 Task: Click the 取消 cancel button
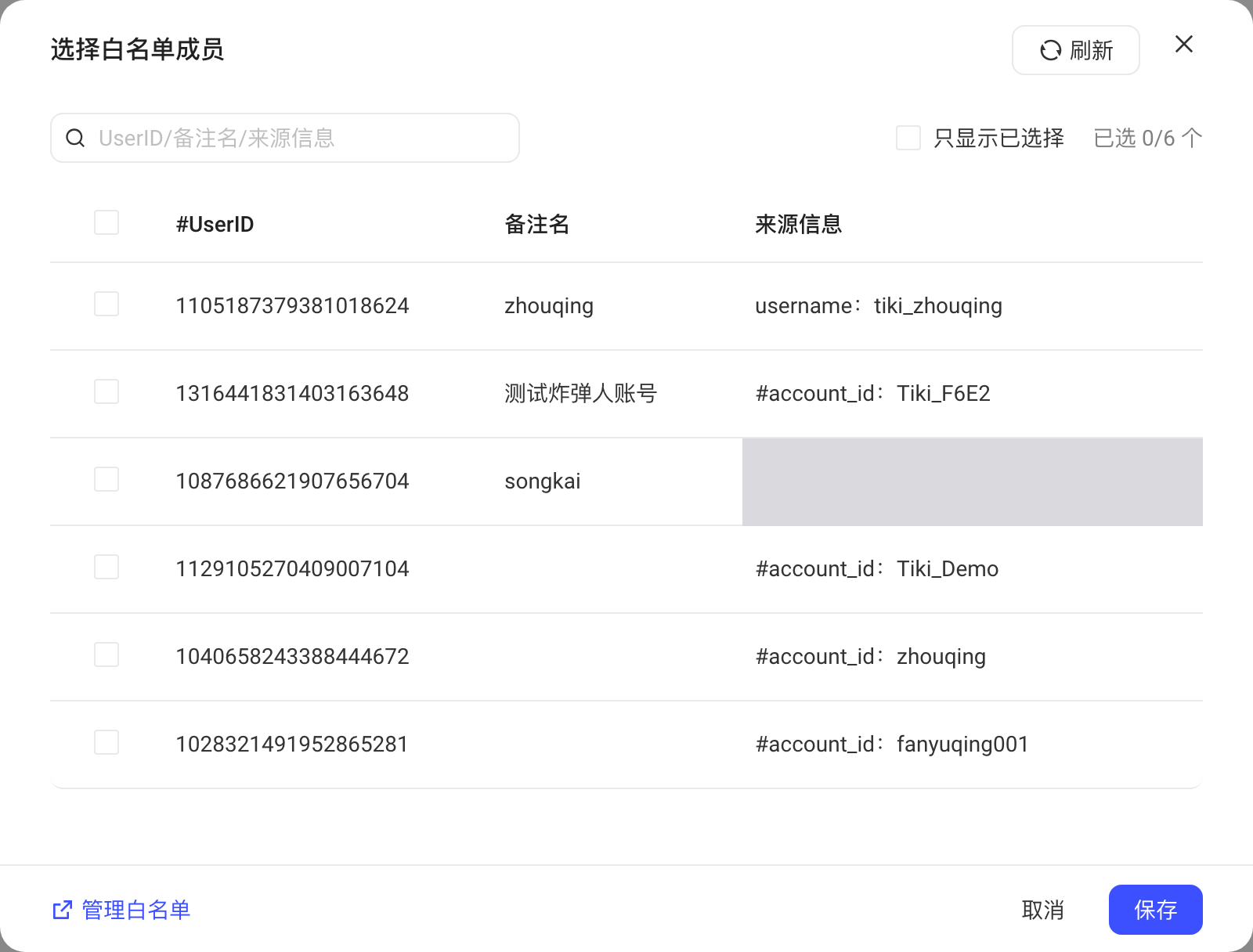tap(1043, 910)
